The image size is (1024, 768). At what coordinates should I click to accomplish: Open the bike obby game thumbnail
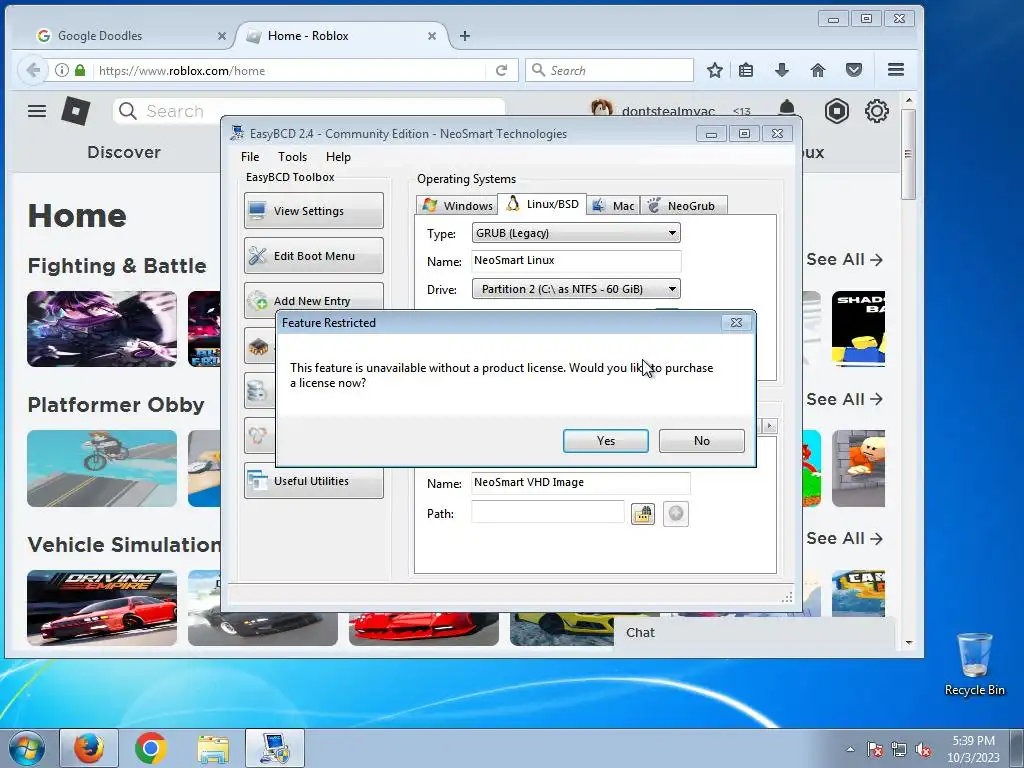(102, 468)
